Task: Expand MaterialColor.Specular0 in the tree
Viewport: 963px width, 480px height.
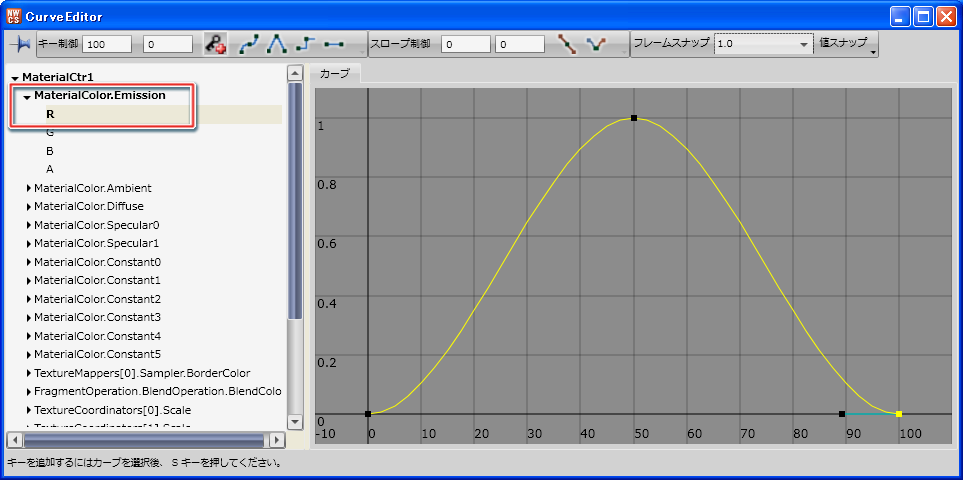Action: [x=27, y=225]
